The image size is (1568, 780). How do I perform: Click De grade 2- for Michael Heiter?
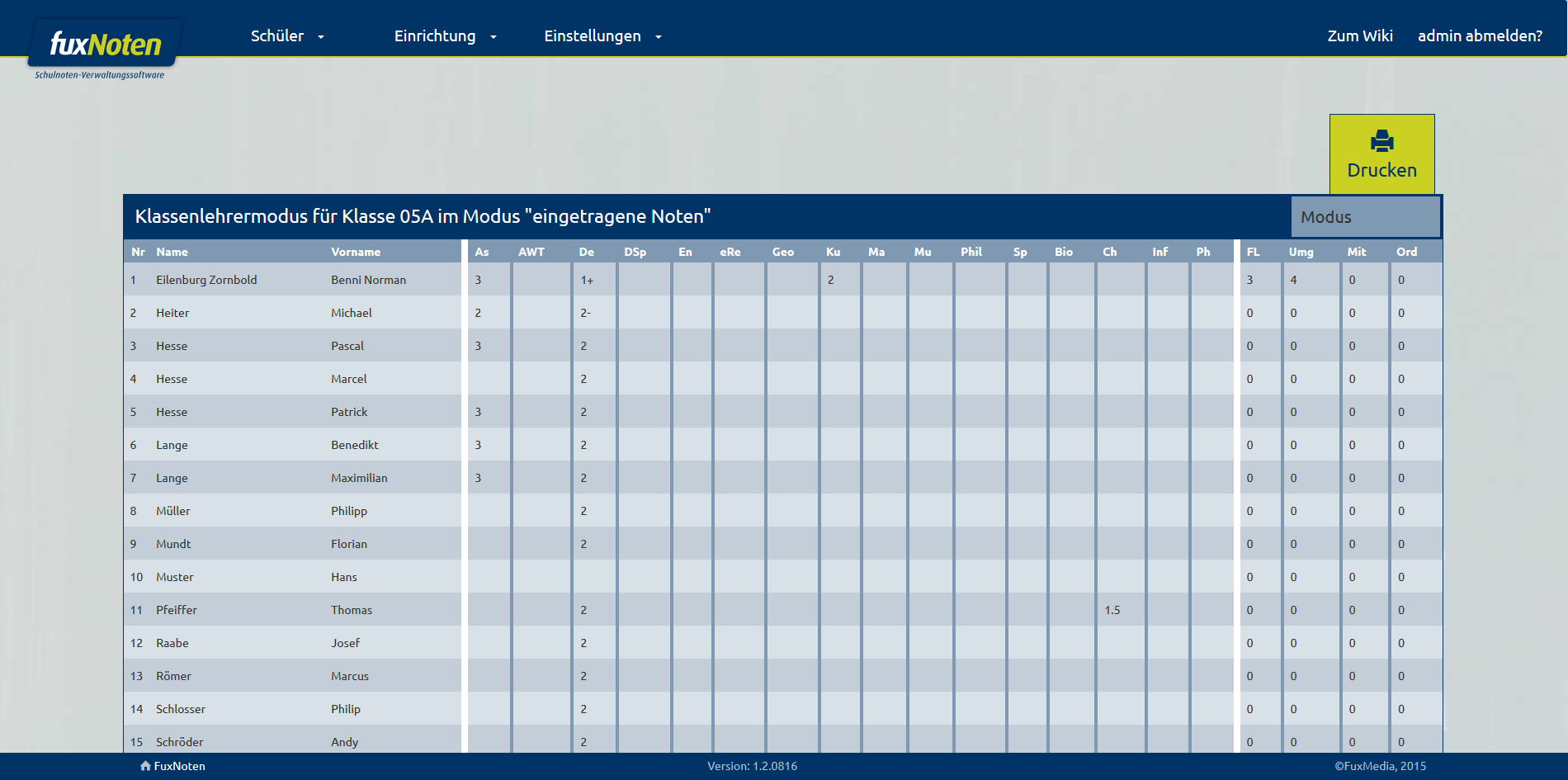tap(585, 313)
